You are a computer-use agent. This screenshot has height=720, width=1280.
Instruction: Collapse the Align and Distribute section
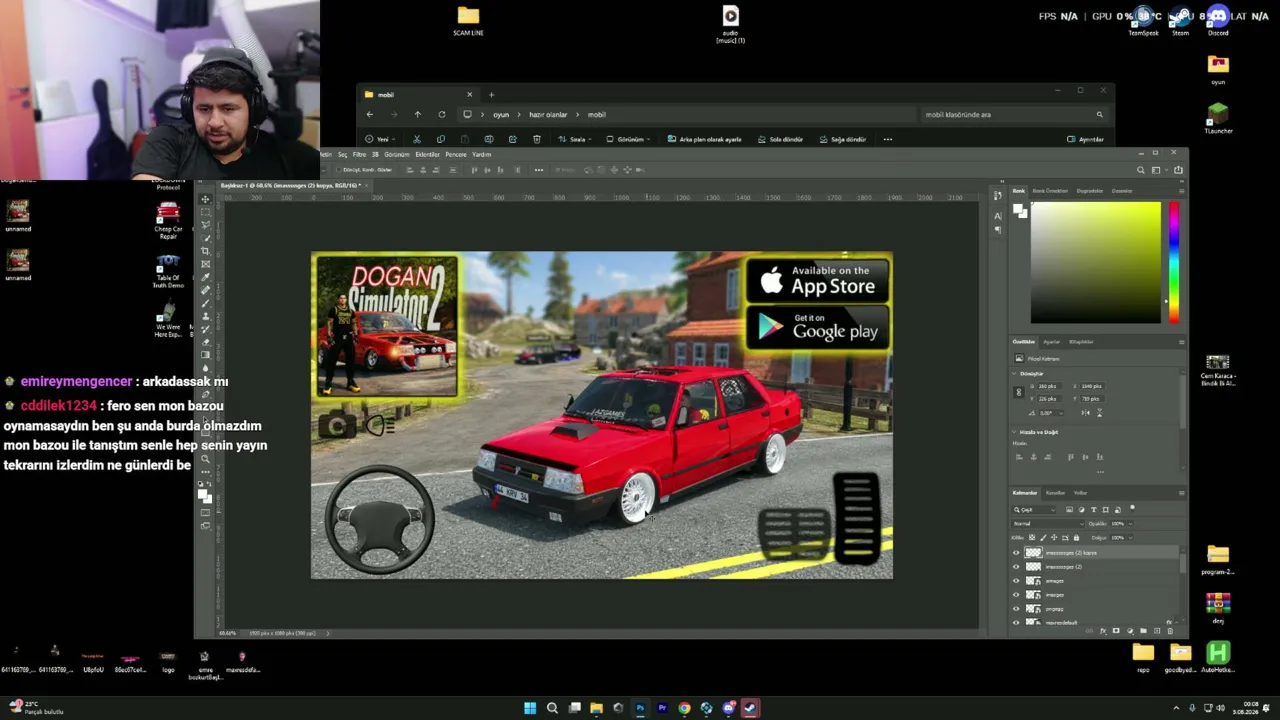pyautogui.click(x=1014, y=432)
